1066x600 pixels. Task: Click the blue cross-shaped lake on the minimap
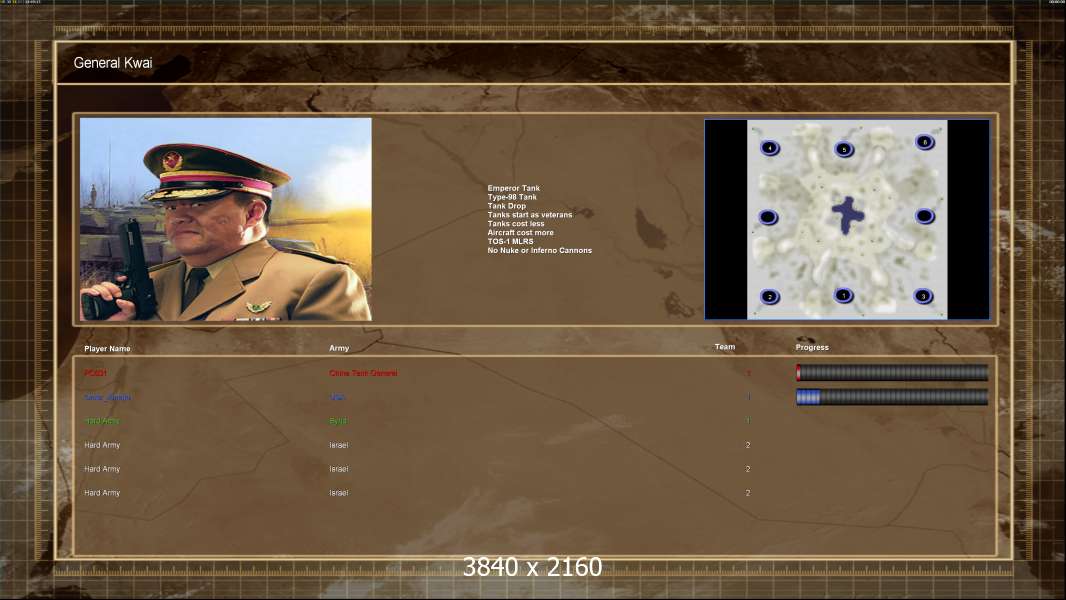pos(848,215)
